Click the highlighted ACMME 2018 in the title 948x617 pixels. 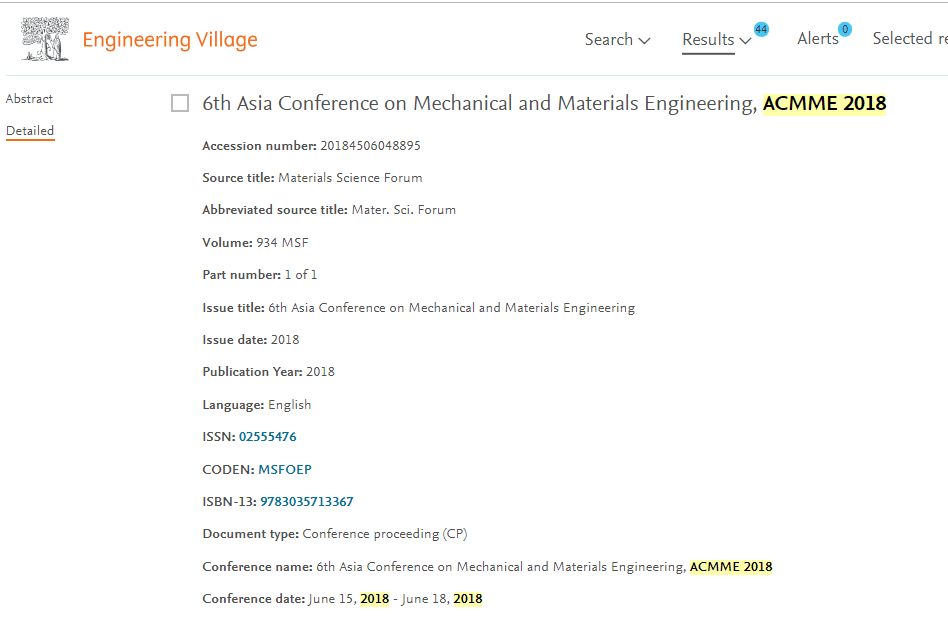[x=825, y=103]
